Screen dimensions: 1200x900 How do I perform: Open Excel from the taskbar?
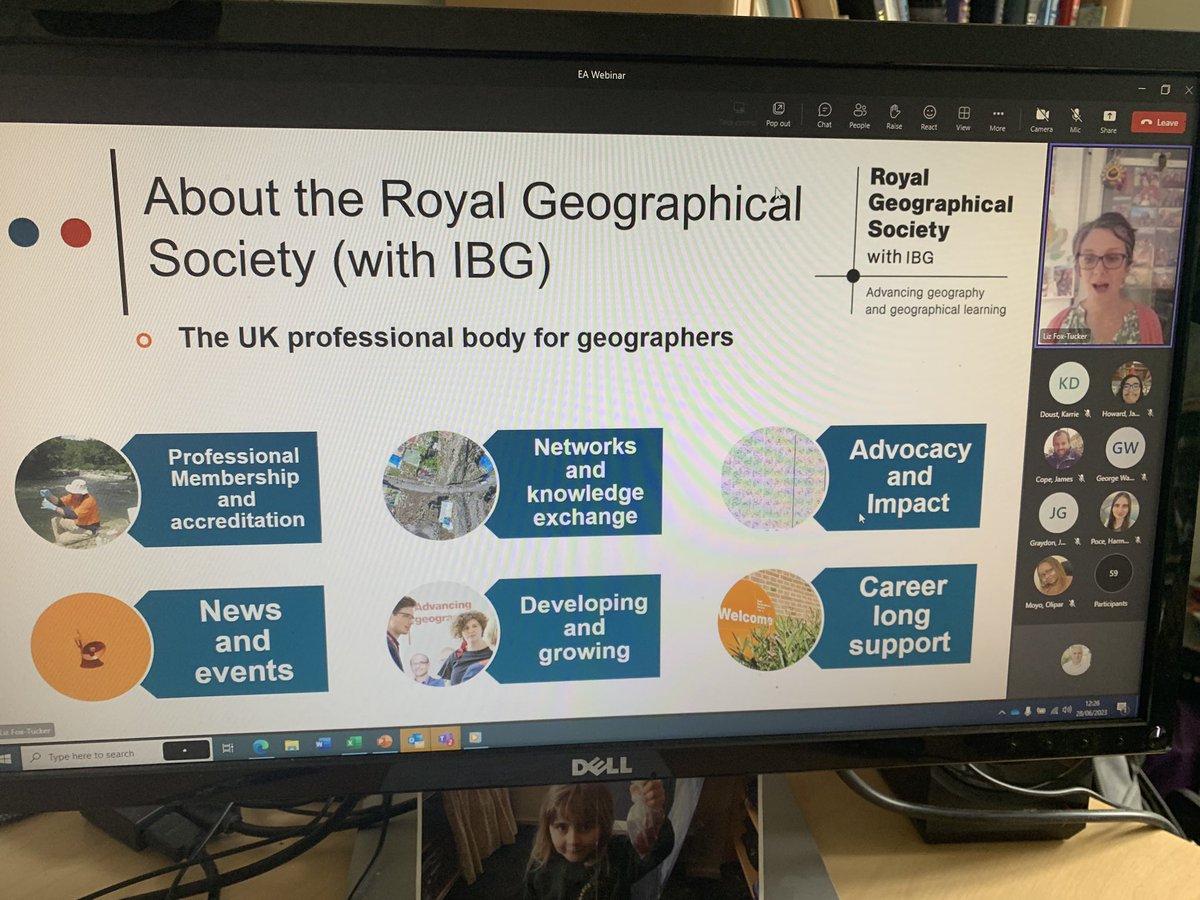click(353, 742)
